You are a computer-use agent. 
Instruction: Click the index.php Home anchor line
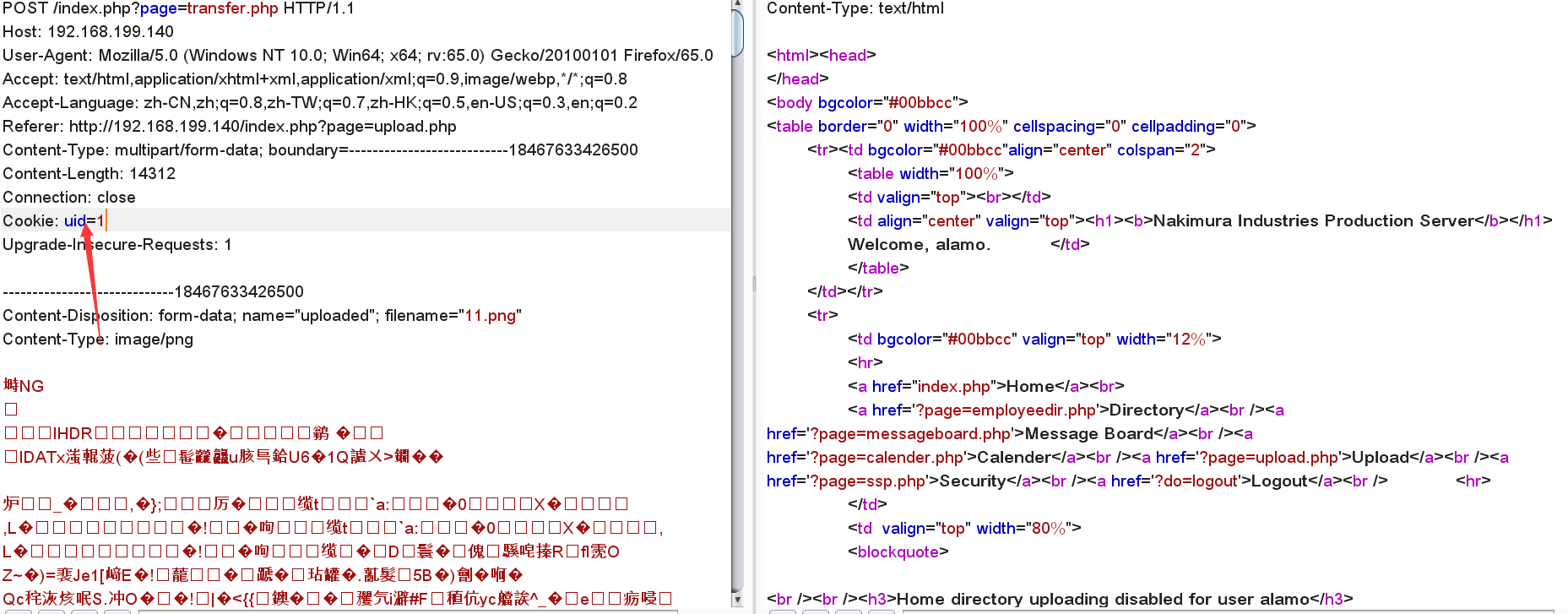click(986, 387)
